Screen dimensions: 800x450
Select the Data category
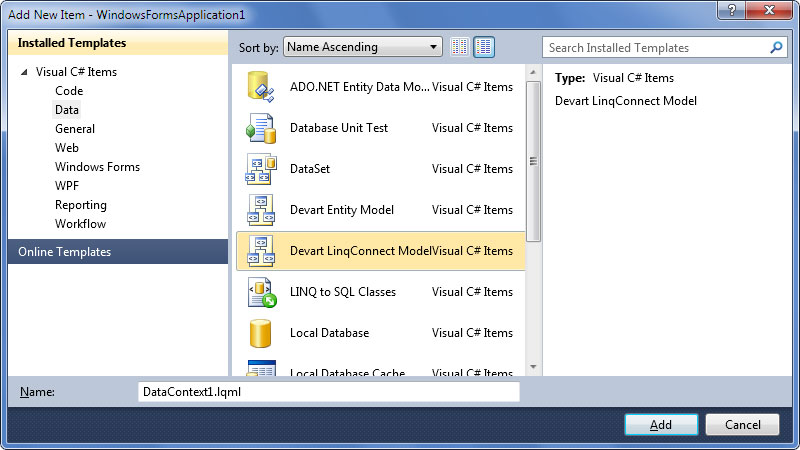tap(67, 110)
